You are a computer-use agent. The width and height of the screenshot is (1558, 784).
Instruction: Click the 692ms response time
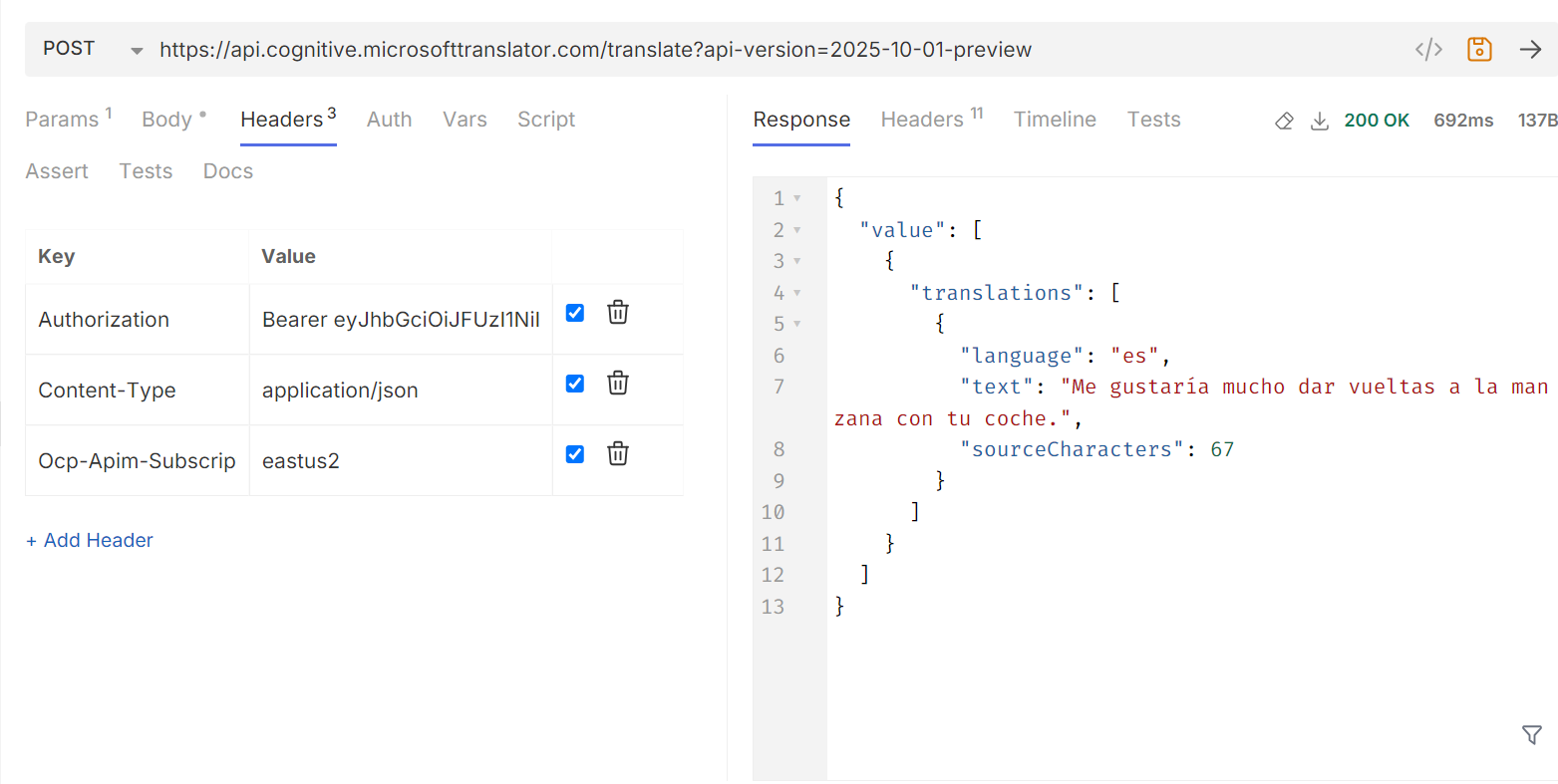pos(1463,121)
